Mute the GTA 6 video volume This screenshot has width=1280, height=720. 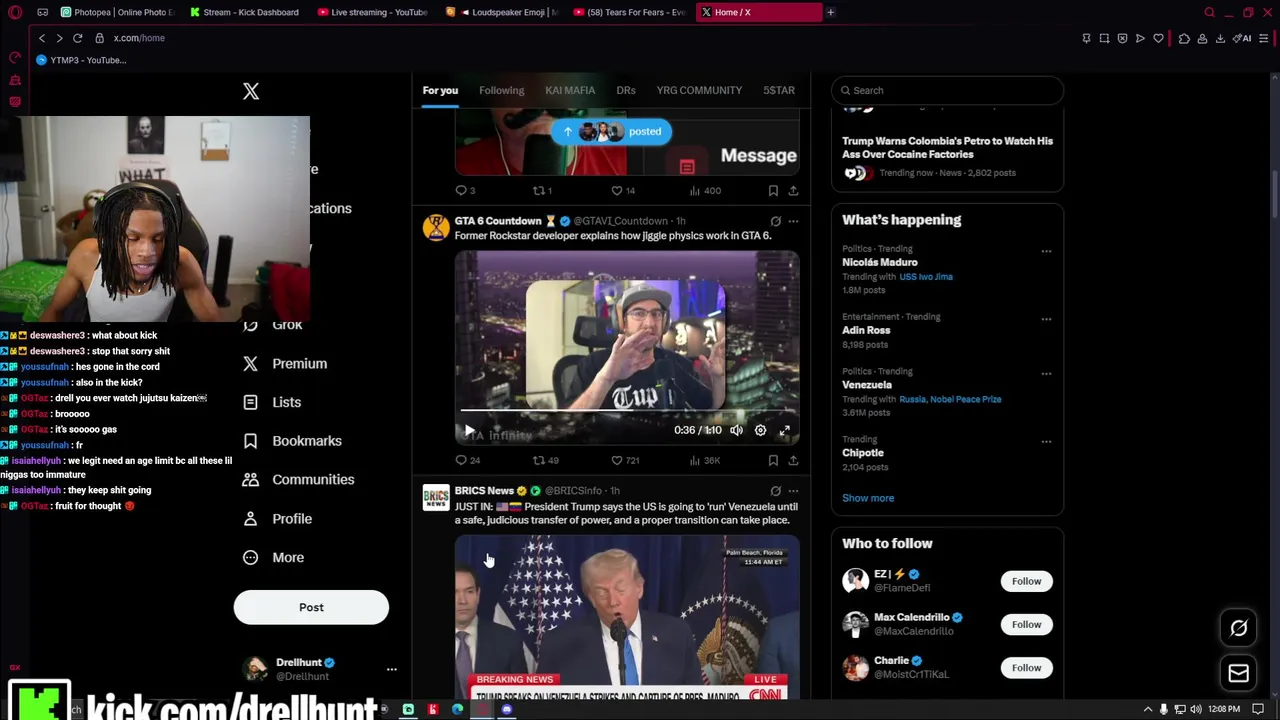coord(736,430)
